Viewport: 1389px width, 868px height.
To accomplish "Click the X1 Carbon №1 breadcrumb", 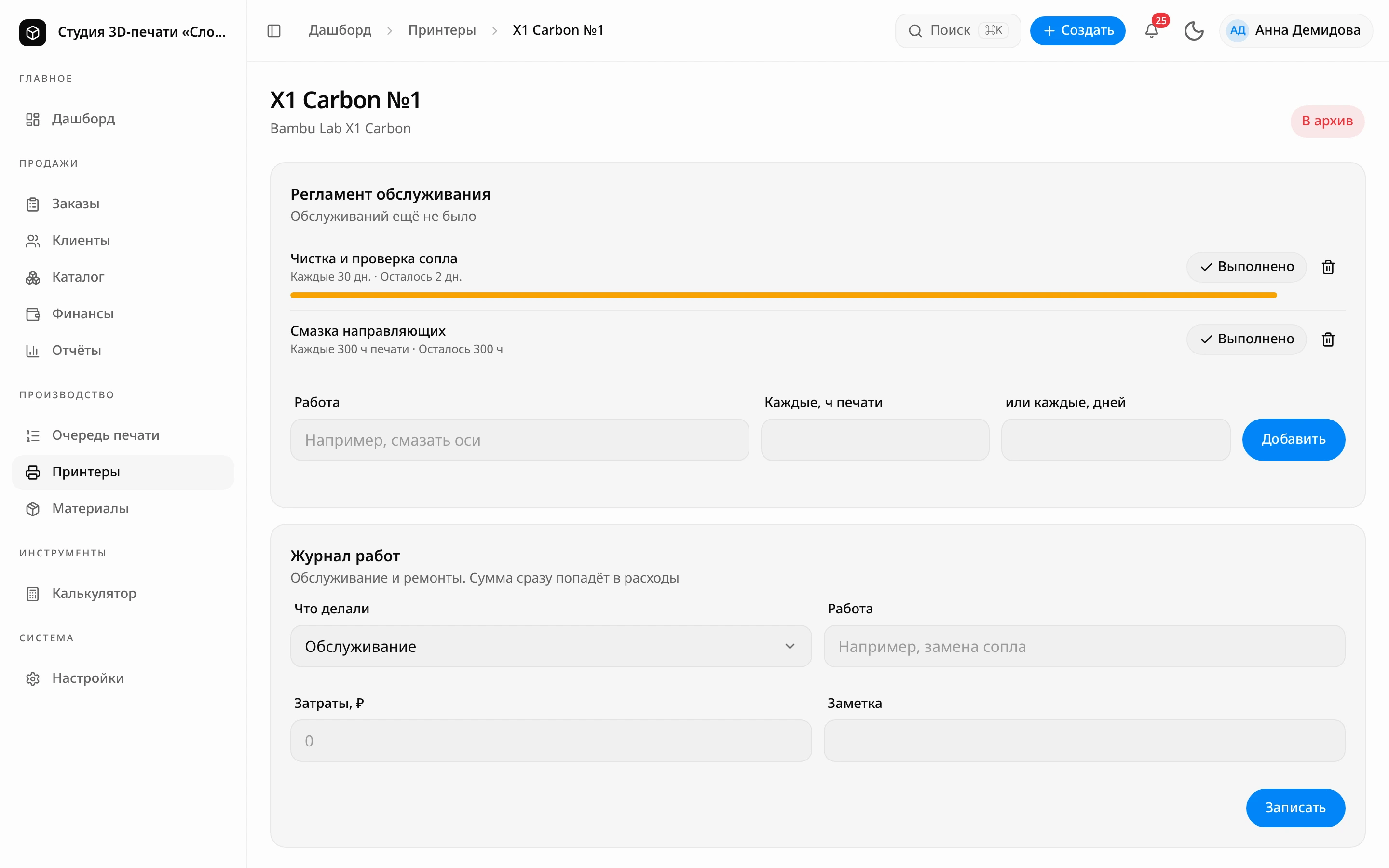I will tap(558, 30).
